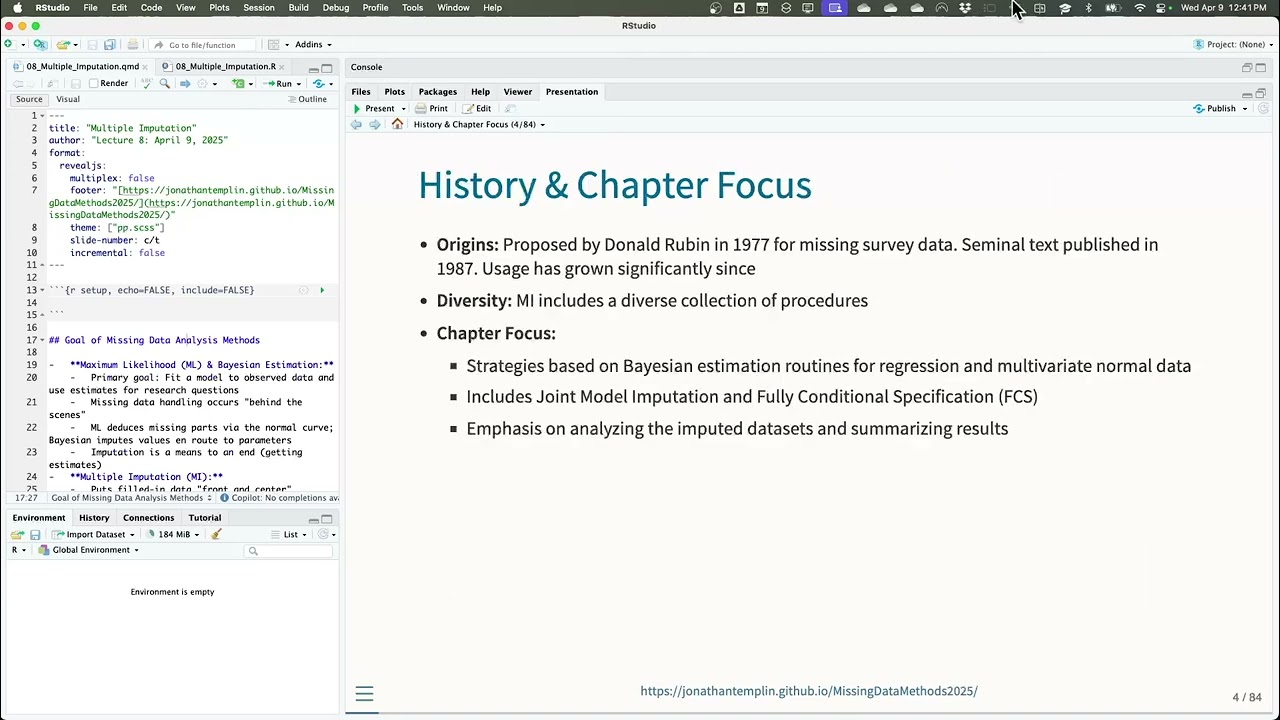Click the Edit button in Presentation pane

pyautogui.click(x=477, y=108)
